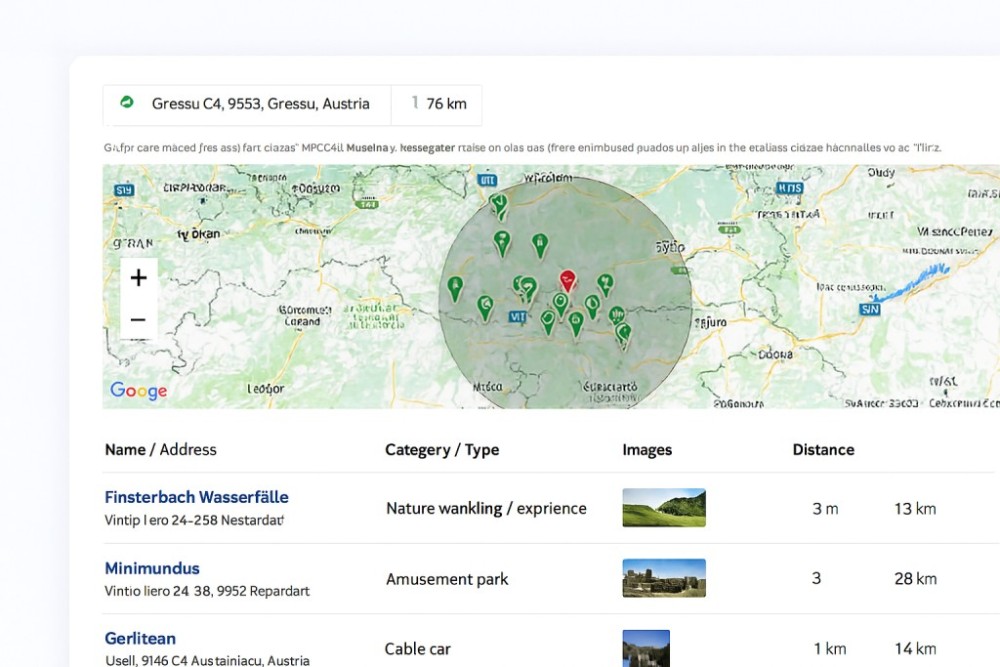Image resolution: width=1000 pixels, height=667 pixels.
Task: Edit the Gressu C4 address field
Action: (260, 104)
